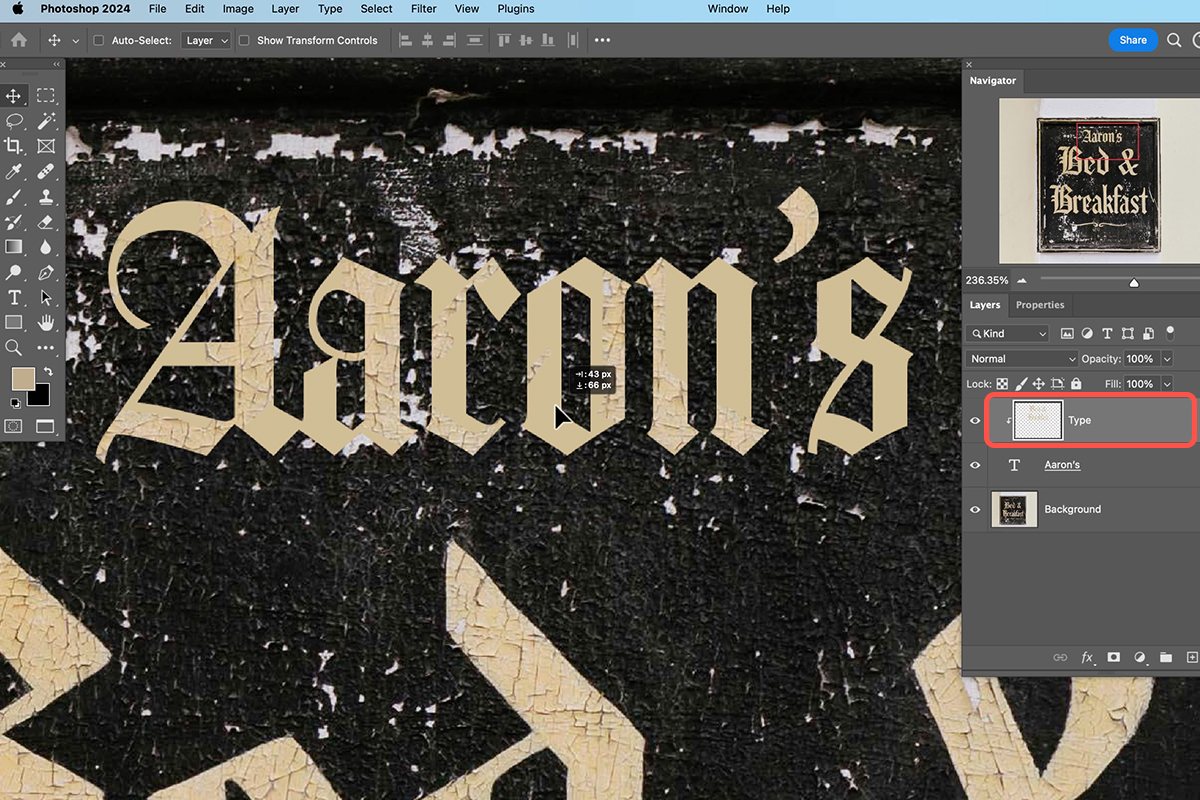Select the Horizontal Type tool
The image size is (1200, 800).
(14, 298)
